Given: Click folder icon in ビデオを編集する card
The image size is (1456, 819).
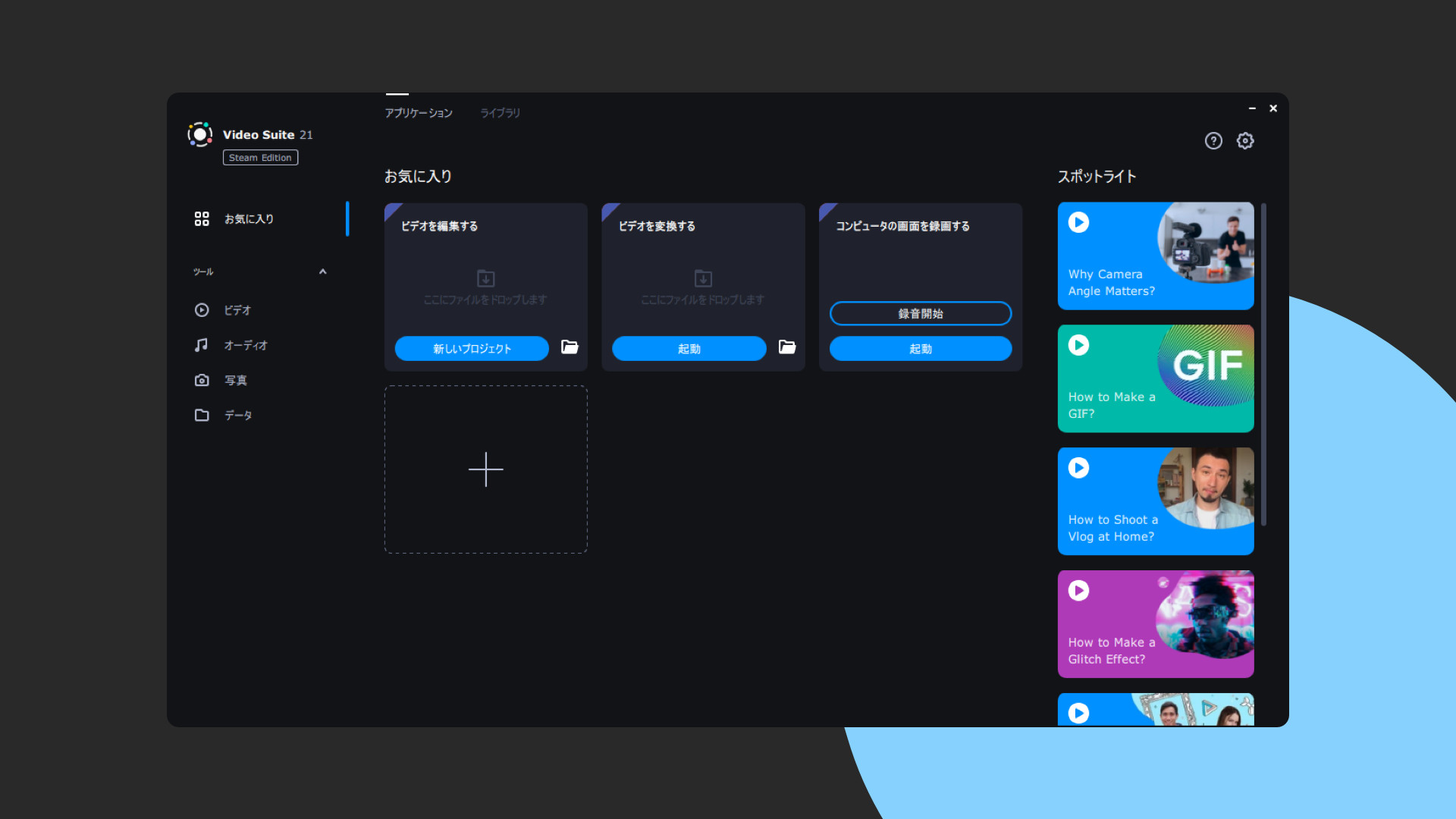Looking at the screenshot, I should click(570, 347).
